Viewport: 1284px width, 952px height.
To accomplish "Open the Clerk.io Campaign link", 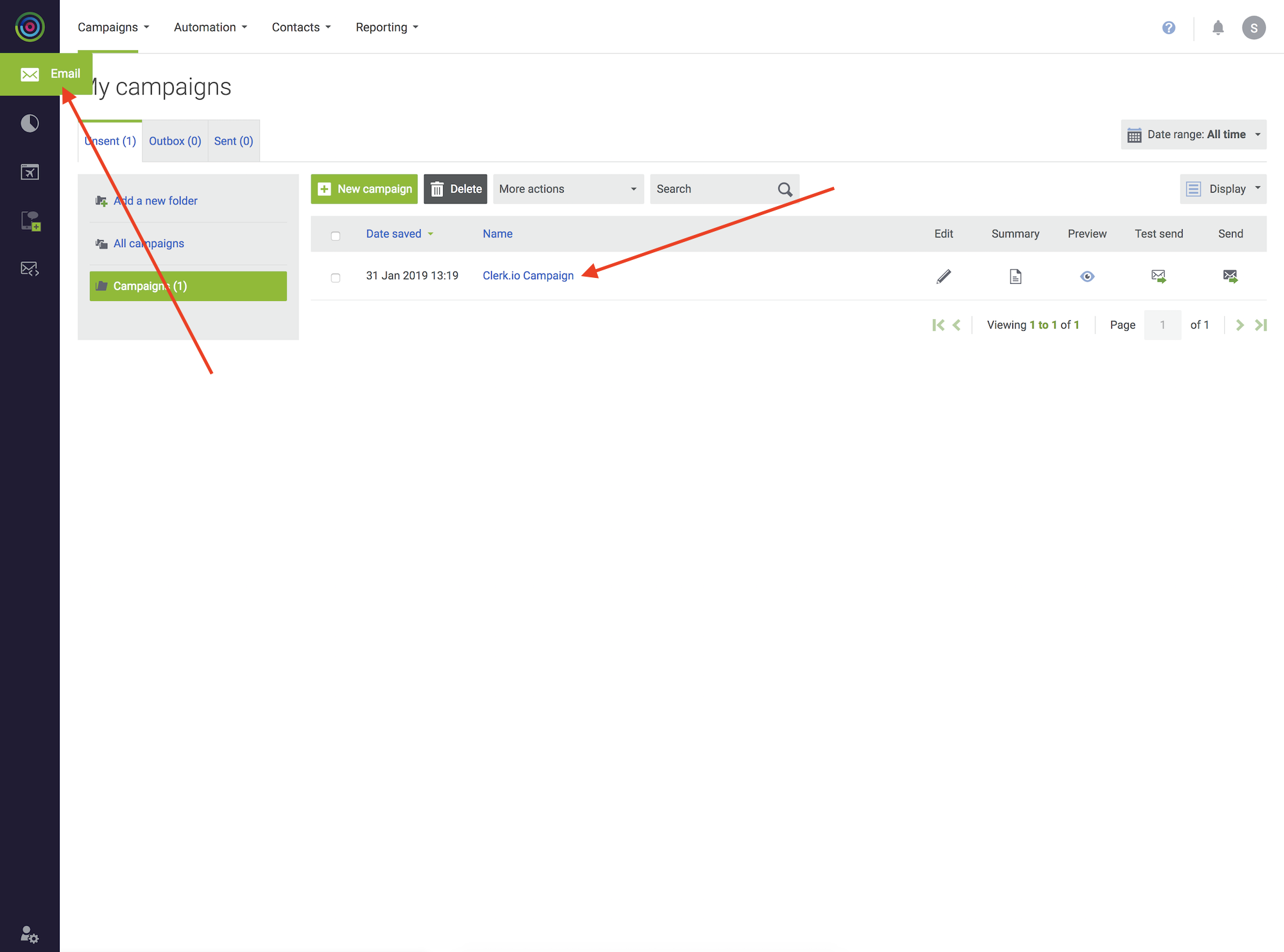I will click(x=528, y=275).
